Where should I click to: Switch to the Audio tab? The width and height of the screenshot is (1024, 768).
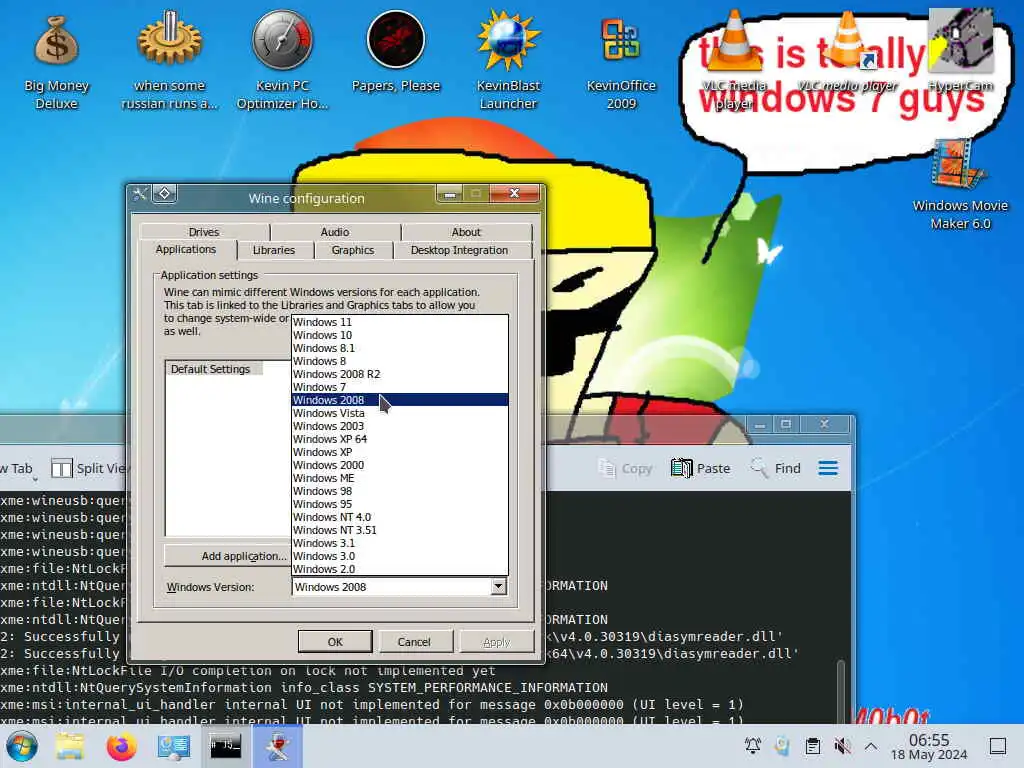tap(334, 232)
